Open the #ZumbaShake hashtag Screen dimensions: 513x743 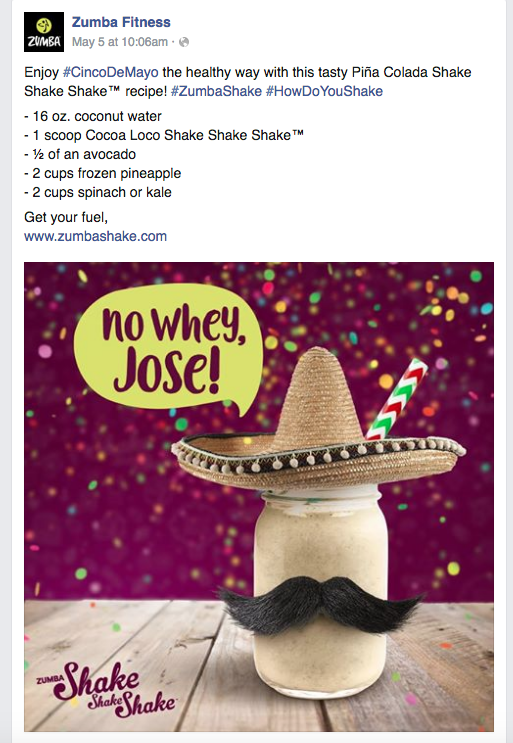click(216, 91)
